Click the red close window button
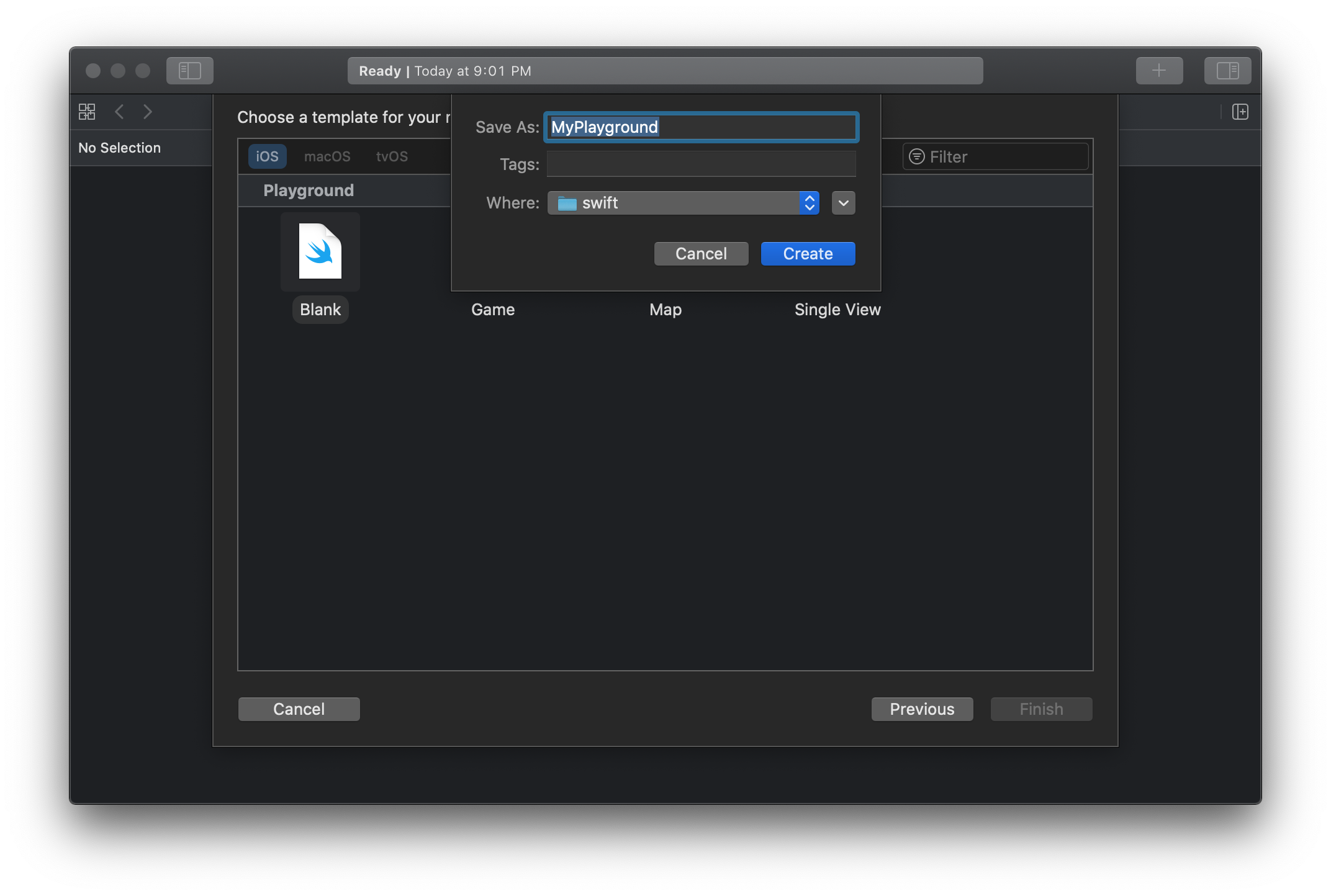Image resolution: width=1331 pixels, height=896 pixels. tap(93, 71)
